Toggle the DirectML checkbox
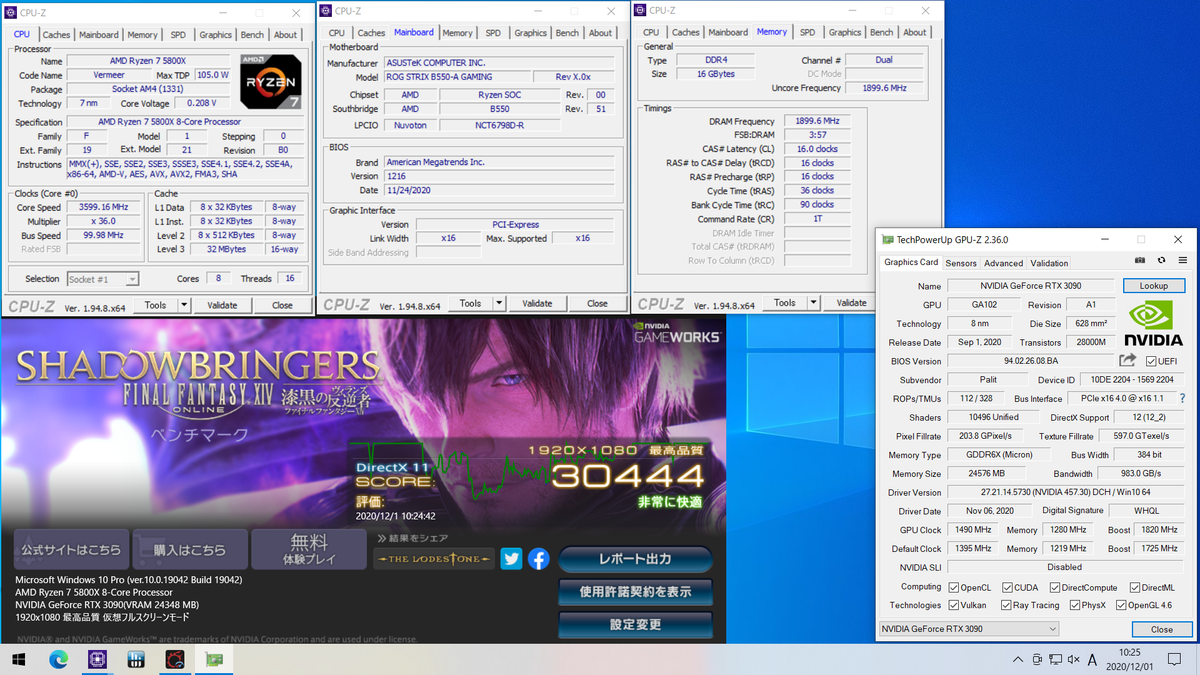1200x675 pixels. 1134,587
